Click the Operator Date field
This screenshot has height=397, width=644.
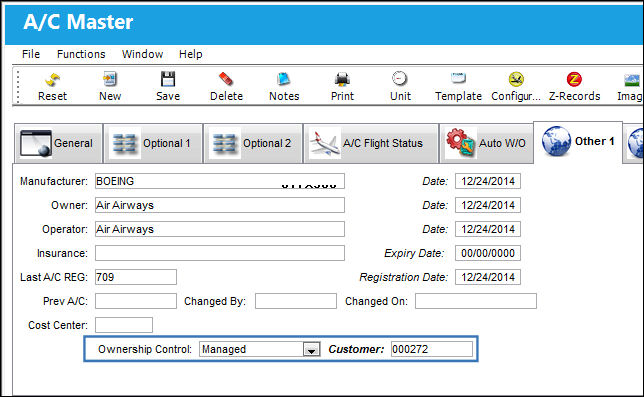(x=488, y=229)
